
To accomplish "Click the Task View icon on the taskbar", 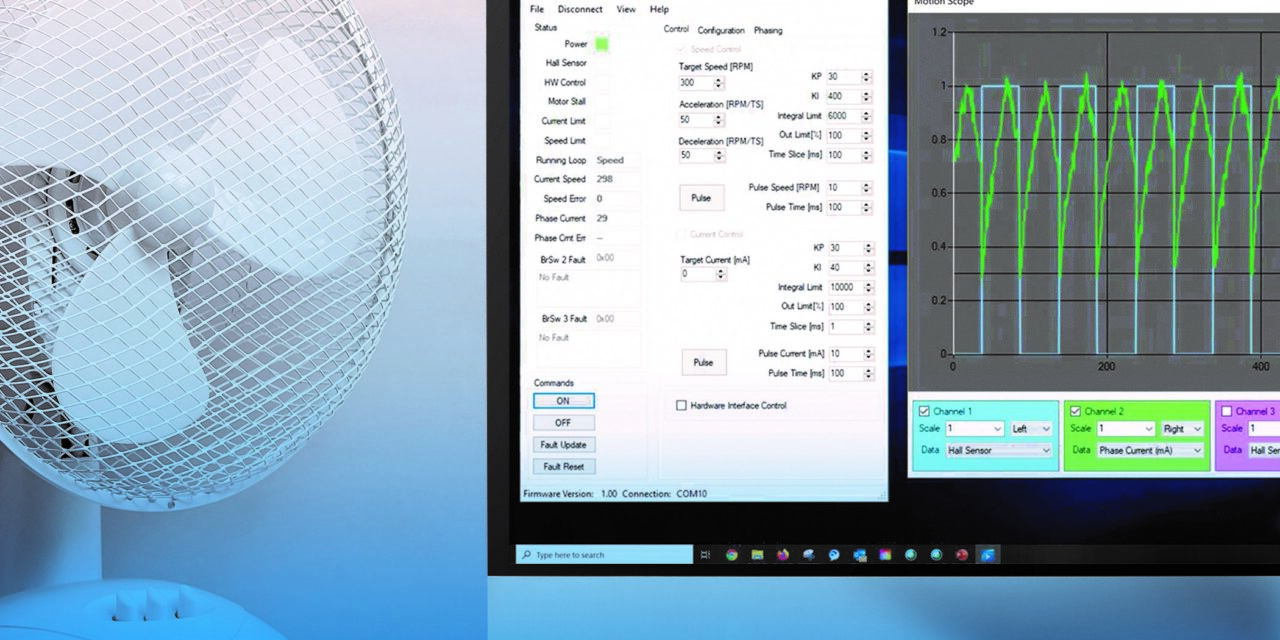I will (x=706, y=554).
